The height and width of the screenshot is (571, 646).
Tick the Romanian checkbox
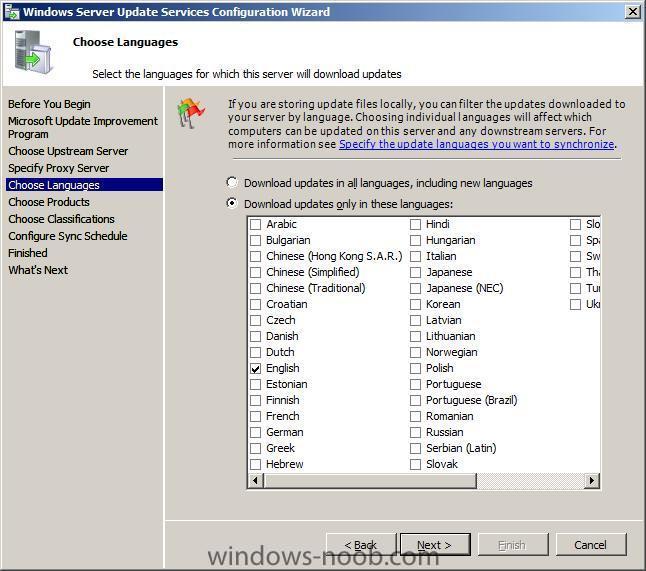click(415, 417)
